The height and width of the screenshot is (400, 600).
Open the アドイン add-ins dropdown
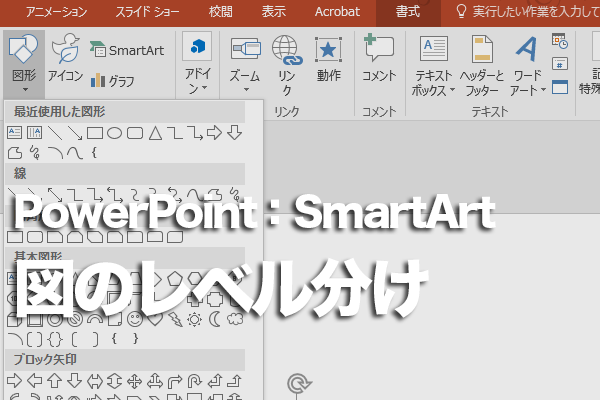point(197,64)
